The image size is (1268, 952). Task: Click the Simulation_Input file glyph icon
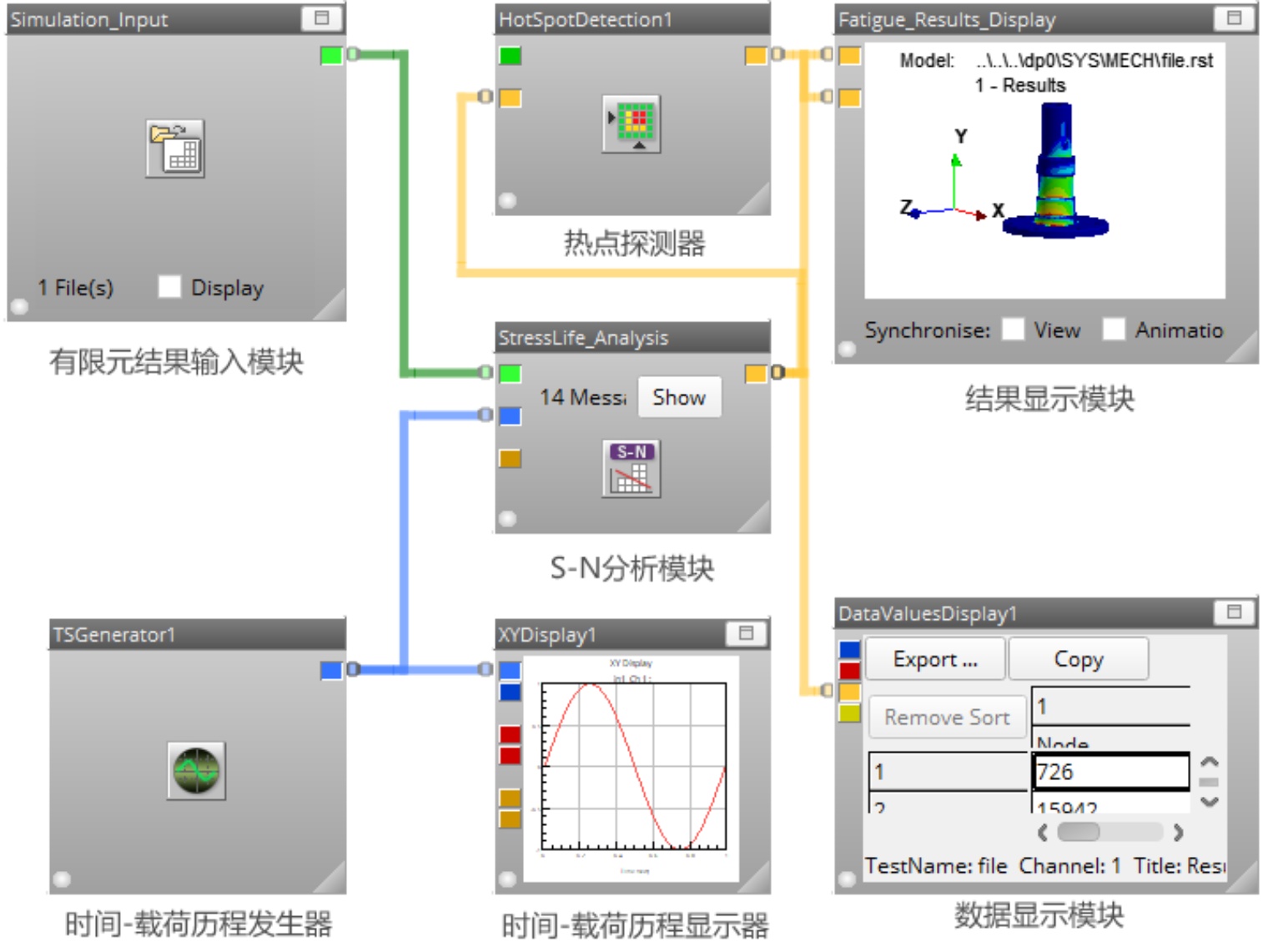175,149
